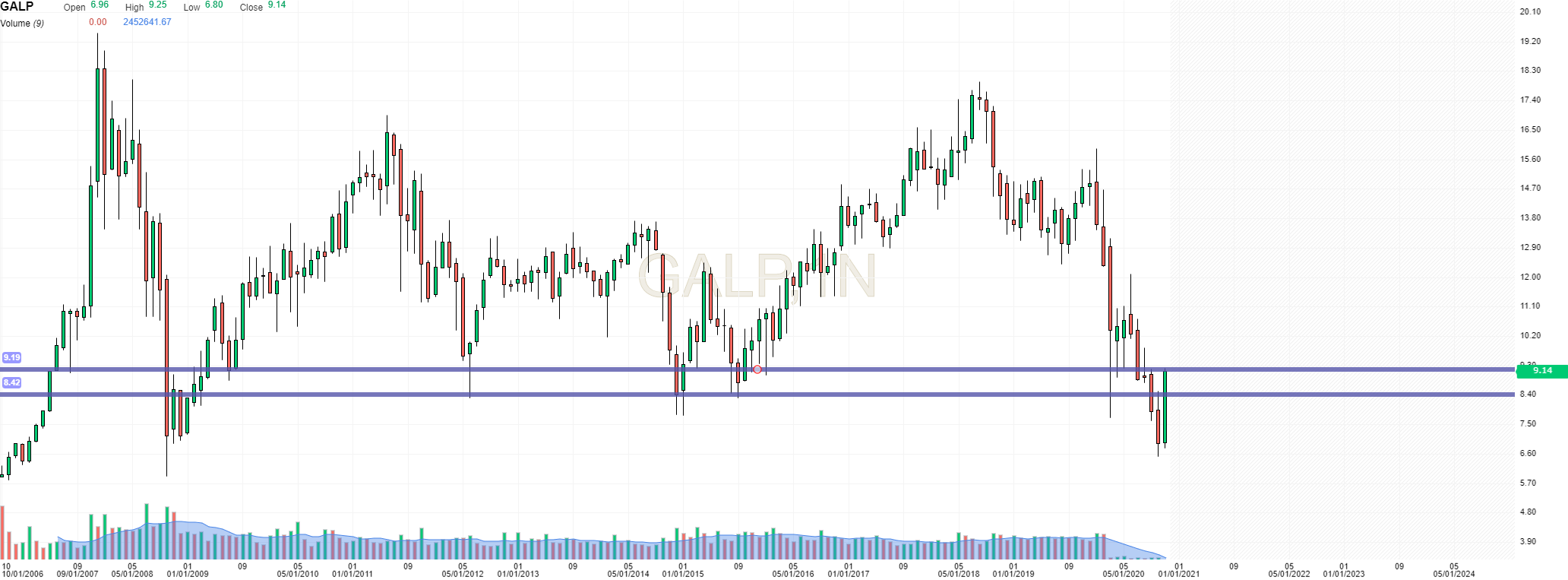1568x580 pixels.
Task: Select the 9.19 price label tag
Action: tap(11, 357)
